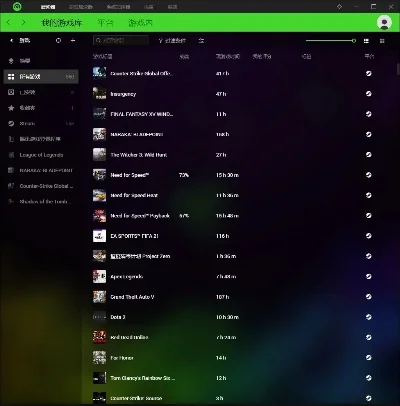Select Counter-Strike Global Offensive game title

(142, 74)
